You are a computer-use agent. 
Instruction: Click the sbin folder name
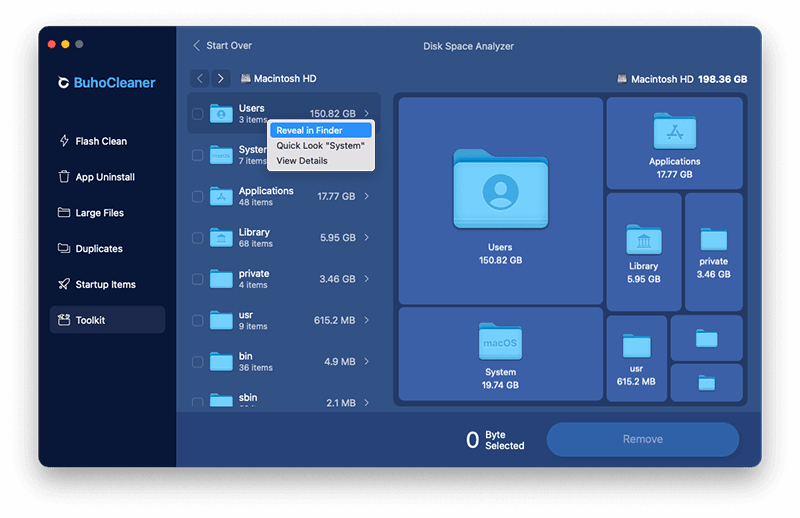248,397
